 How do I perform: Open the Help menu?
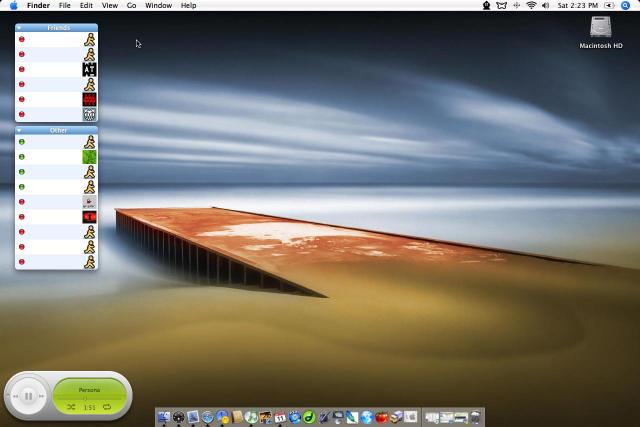pyautogui.click(x=189, y=5)
